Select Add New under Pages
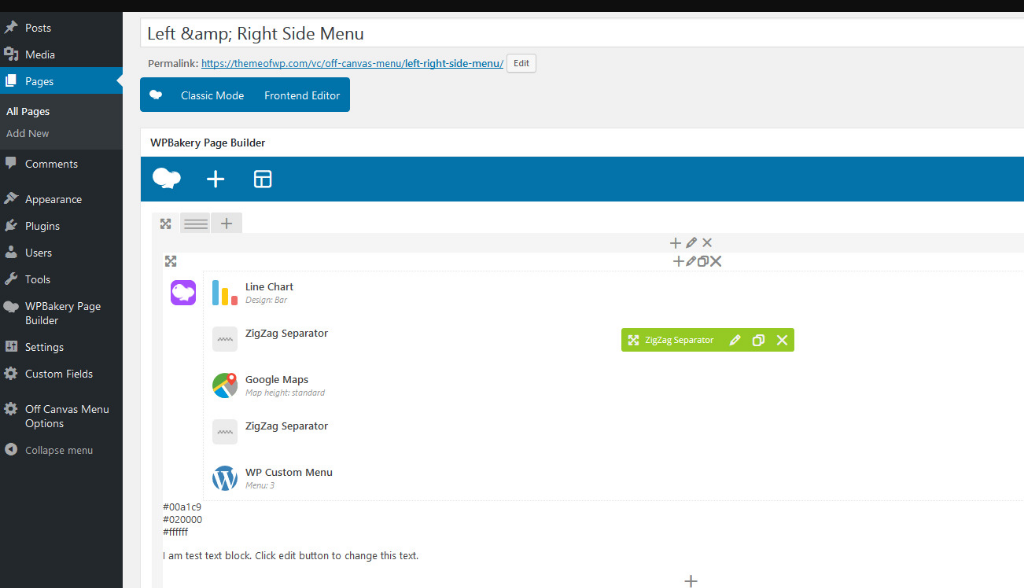 click(x=27, y=133)
